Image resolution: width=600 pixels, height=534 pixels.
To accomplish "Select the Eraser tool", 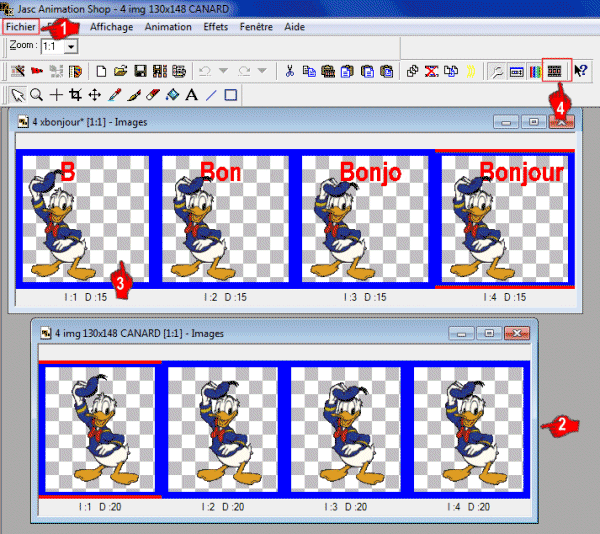I will 153,95.
